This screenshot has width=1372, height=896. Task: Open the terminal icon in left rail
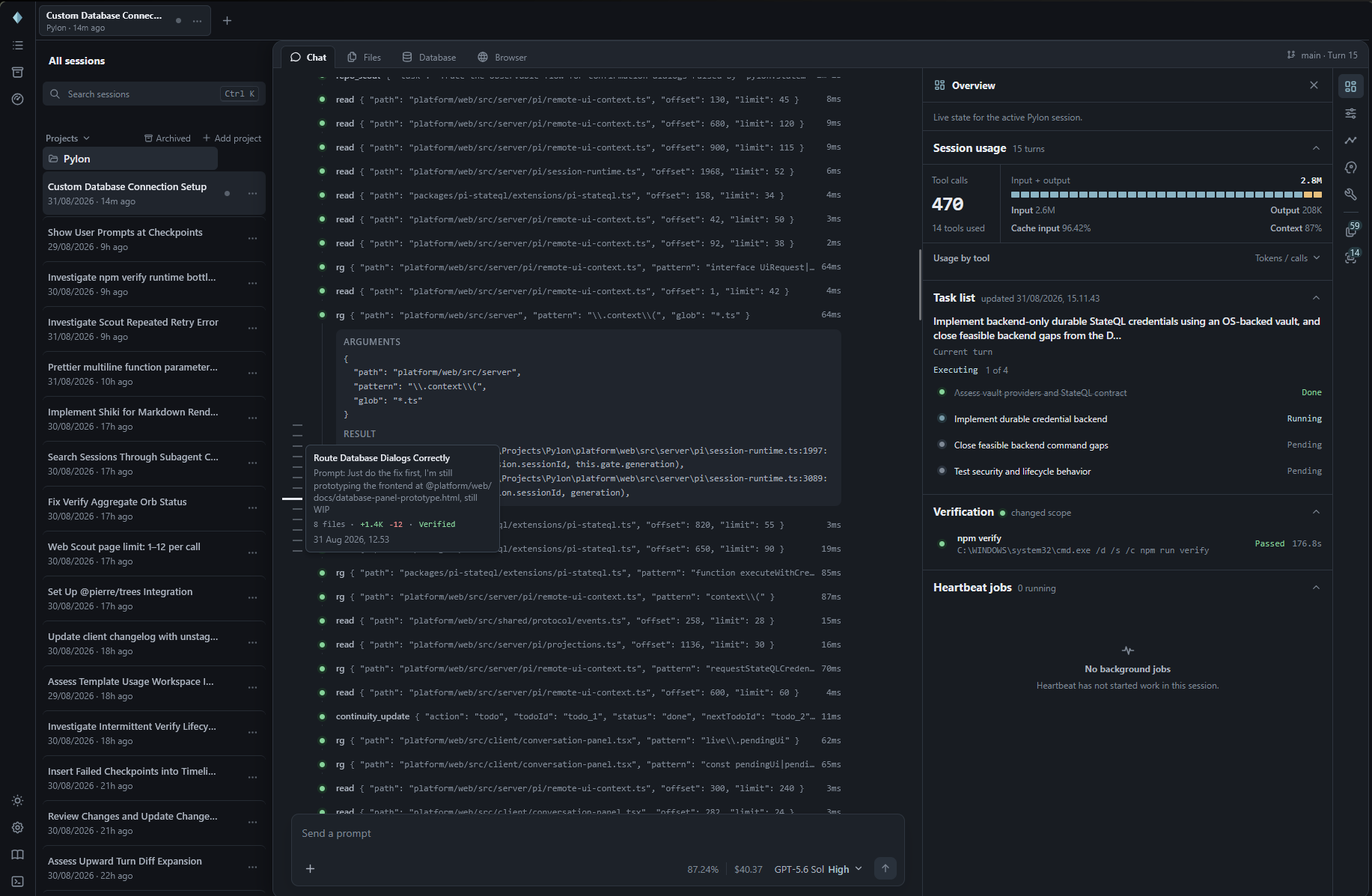pyautogui.click(x=18, y=882)
